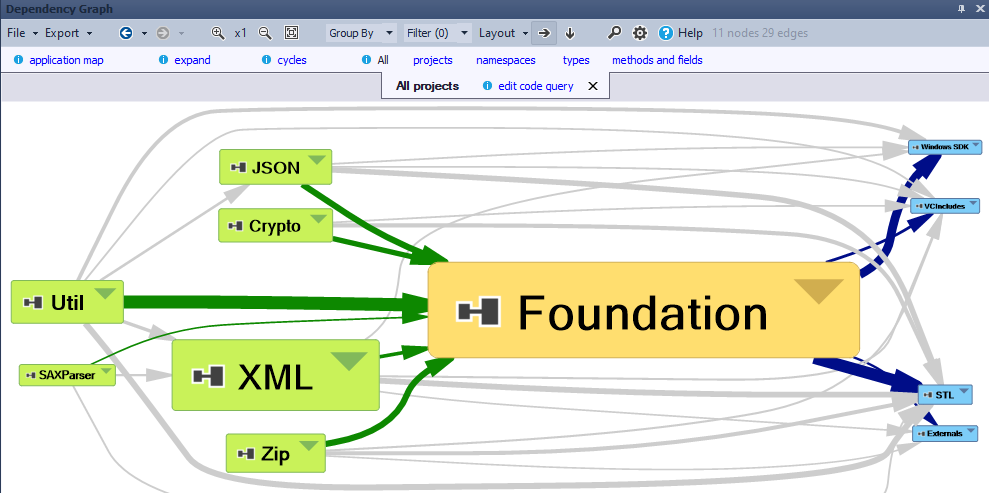
Task: Select the All projects tab
Action: point(427,86)
